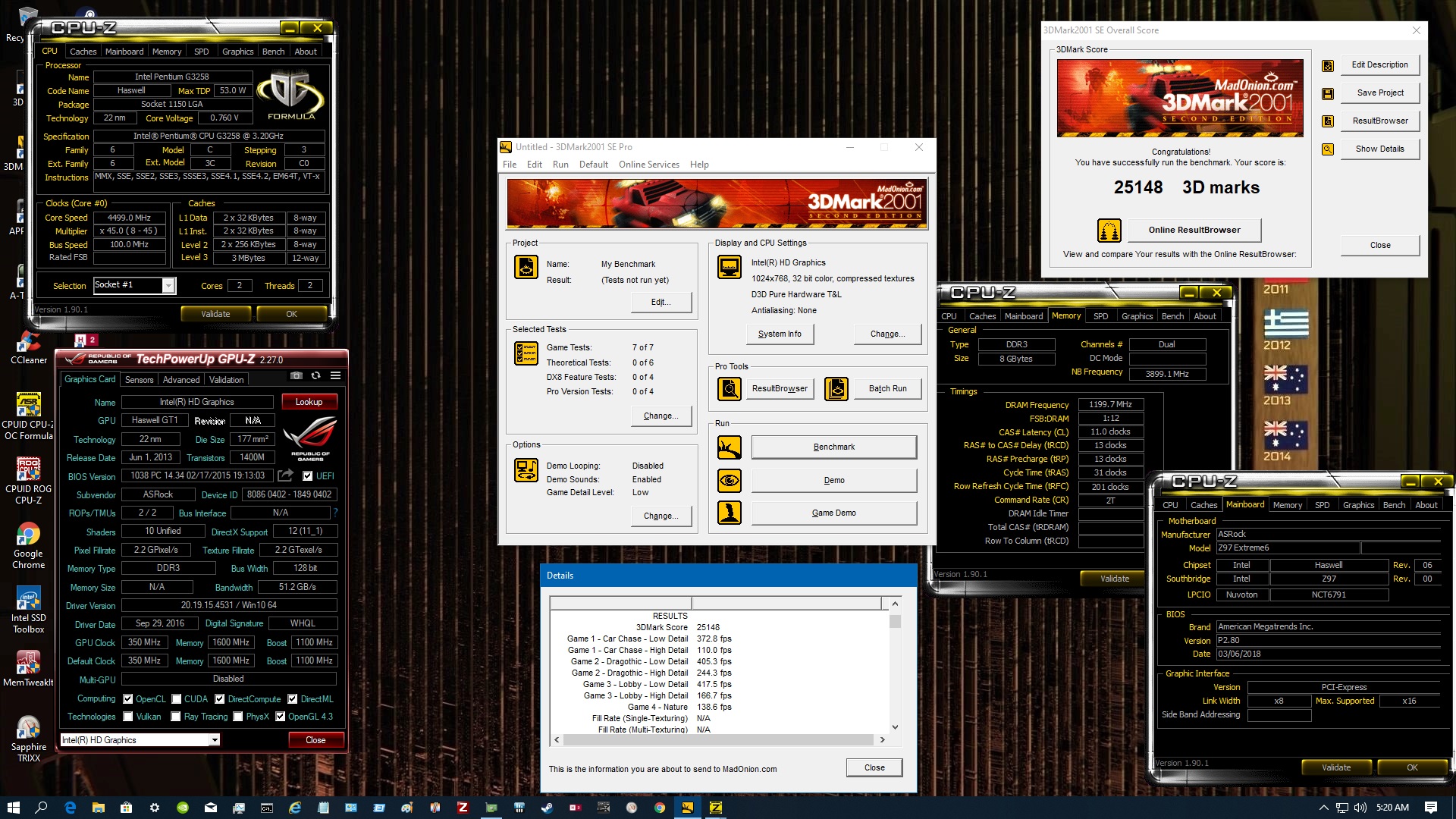
Task: Open Google Chrome desktop shortcut
Action: coord(28,546)
